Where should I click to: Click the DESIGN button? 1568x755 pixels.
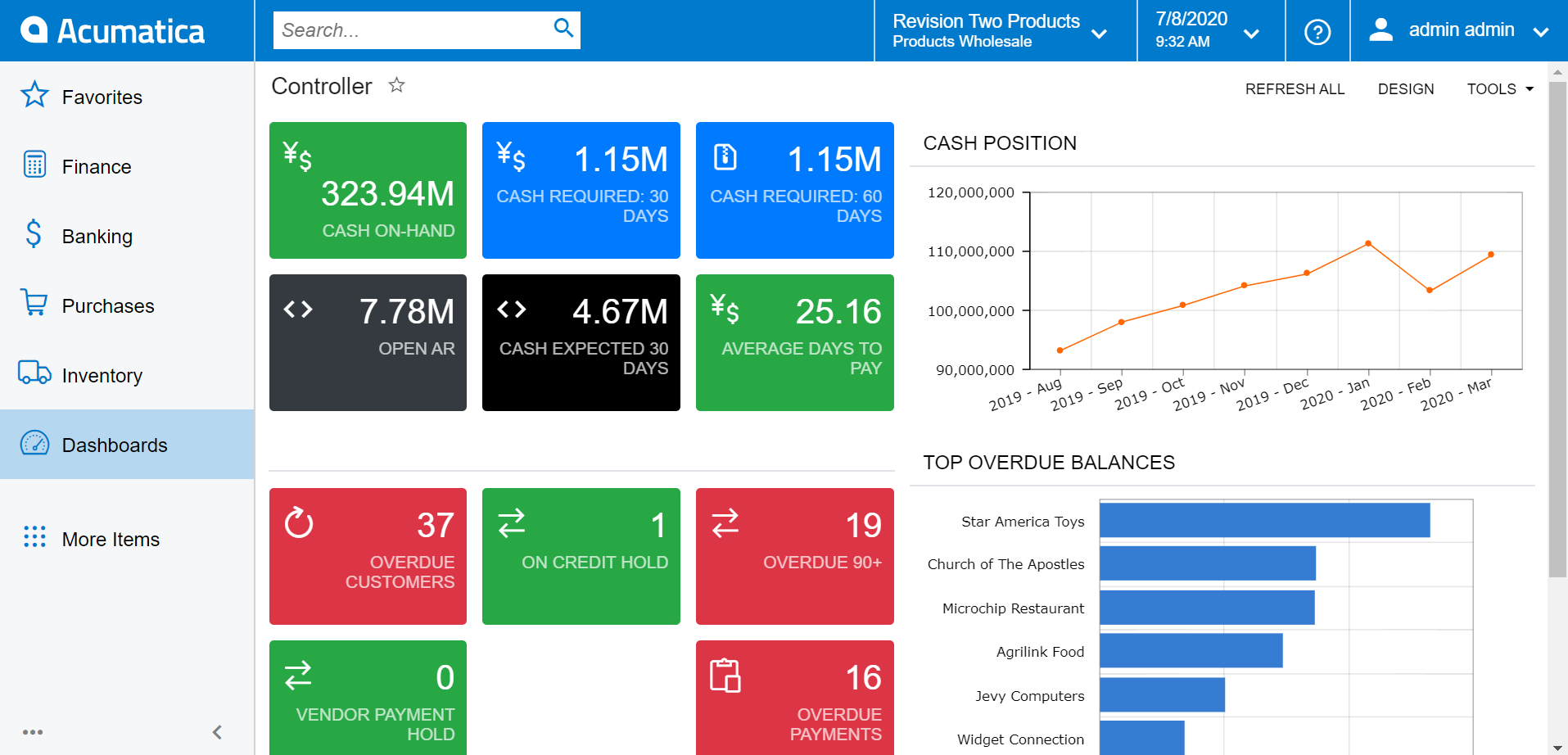pyautogui.click(x=1405, y=88)
